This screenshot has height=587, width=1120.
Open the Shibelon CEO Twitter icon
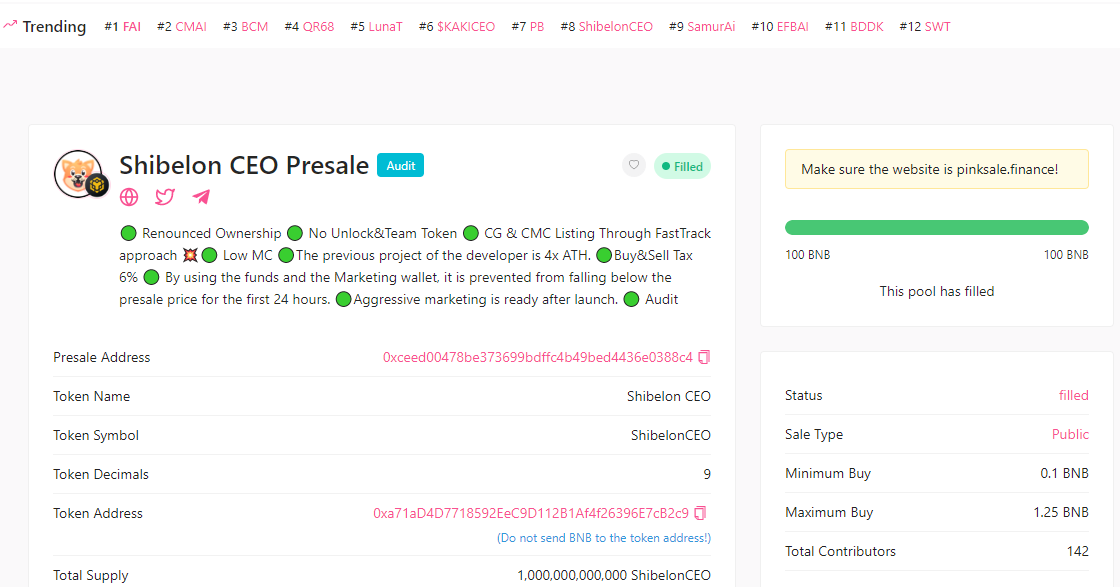pos(165,197)
